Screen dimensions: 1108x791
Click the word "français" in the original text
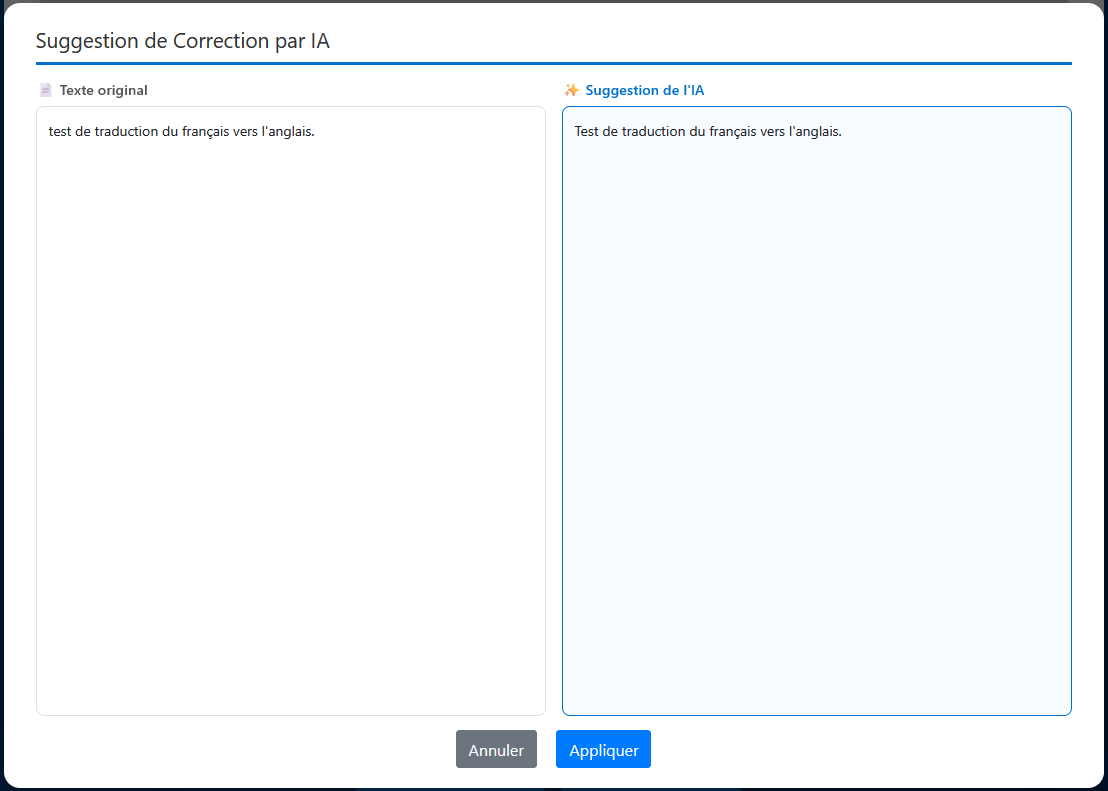click(205, 131)
